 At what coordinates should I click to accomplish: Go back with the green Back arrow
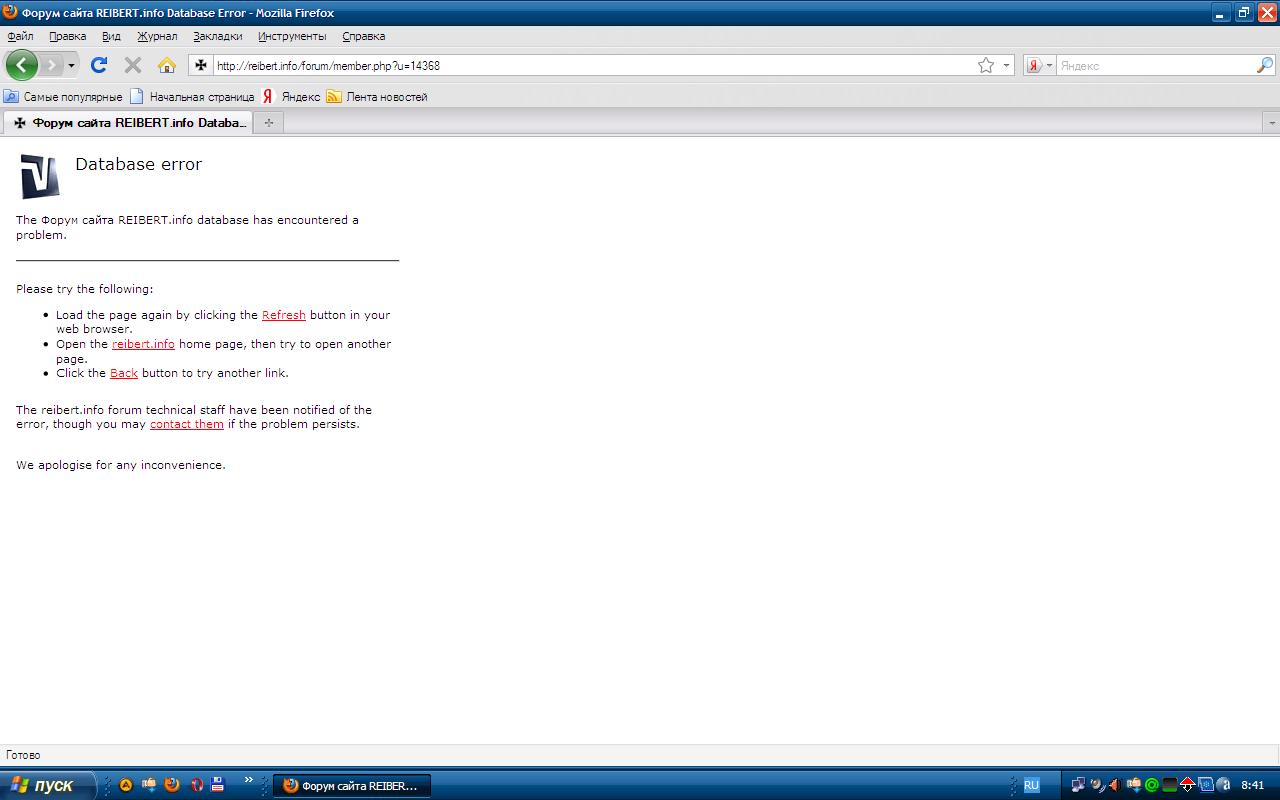21,65
